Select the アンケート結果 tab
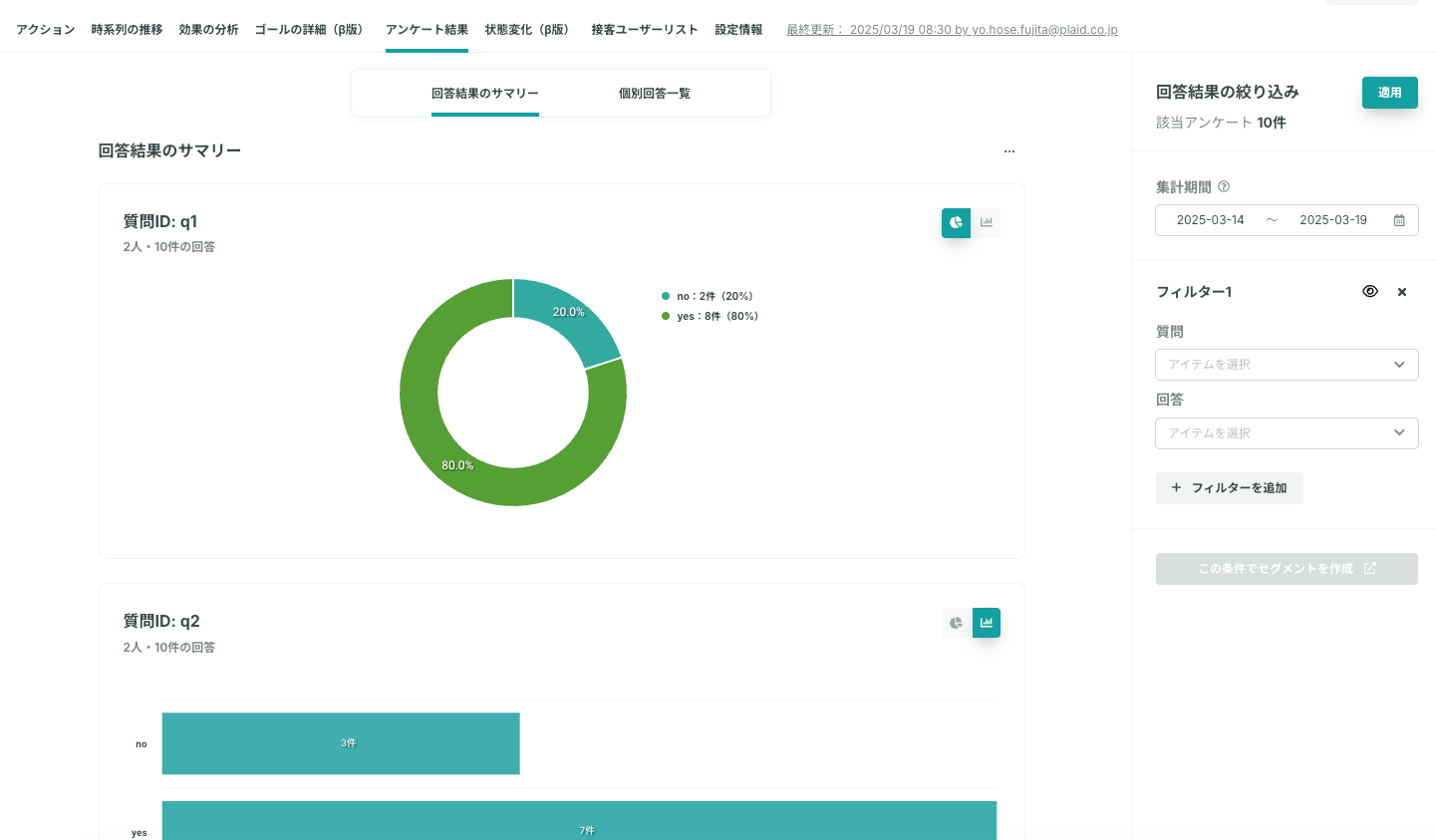This screenshot has height=840, width=1435. 427,30
